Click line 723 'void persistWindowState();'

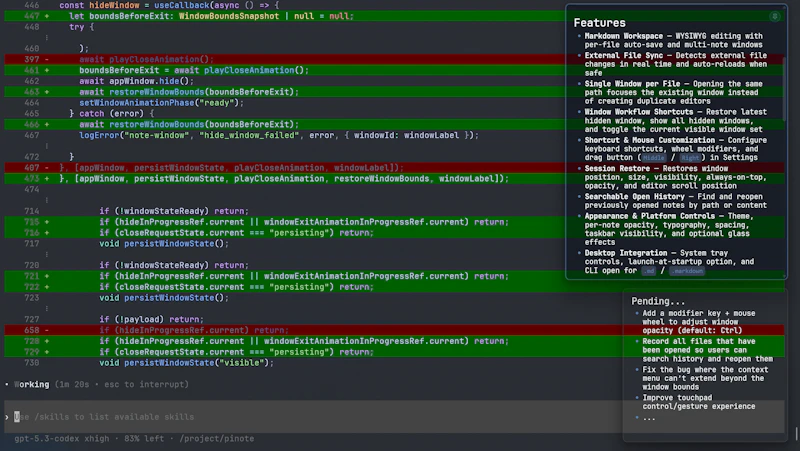(x=164, y=297)
